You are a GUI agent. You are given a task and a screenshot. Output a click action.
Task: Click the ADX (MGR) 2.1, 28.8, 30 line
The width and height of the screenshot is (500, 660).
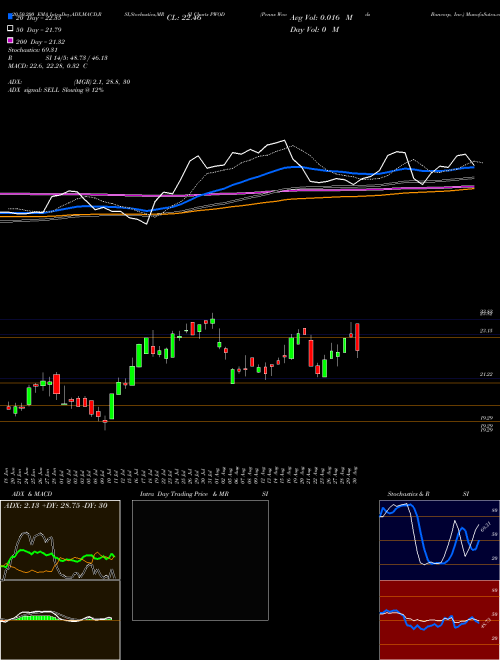pyautogui.click(x=69, y=82)
